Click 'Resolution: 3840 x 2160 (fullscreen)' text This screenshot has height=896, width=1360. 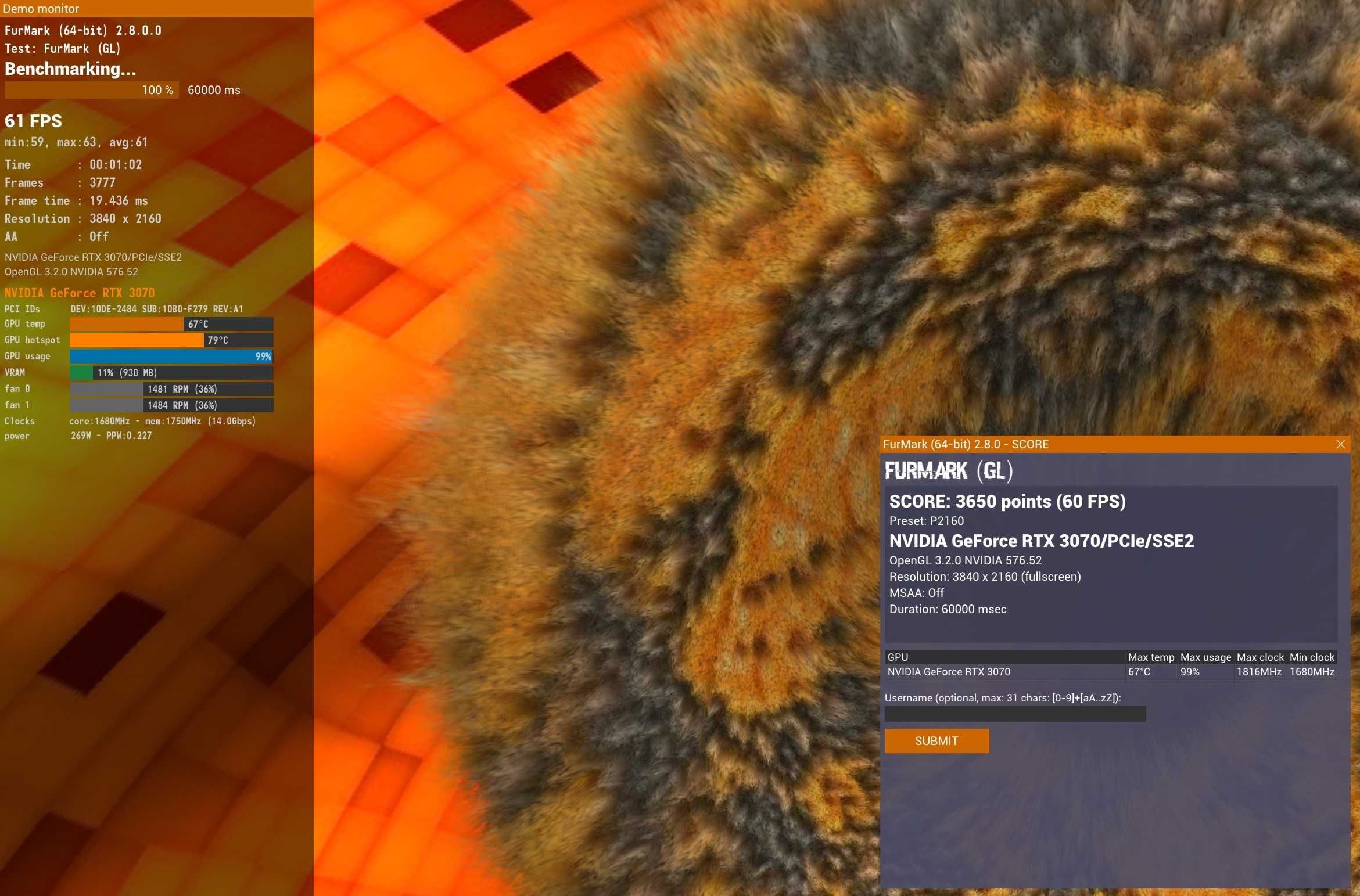tap(985, 577)
